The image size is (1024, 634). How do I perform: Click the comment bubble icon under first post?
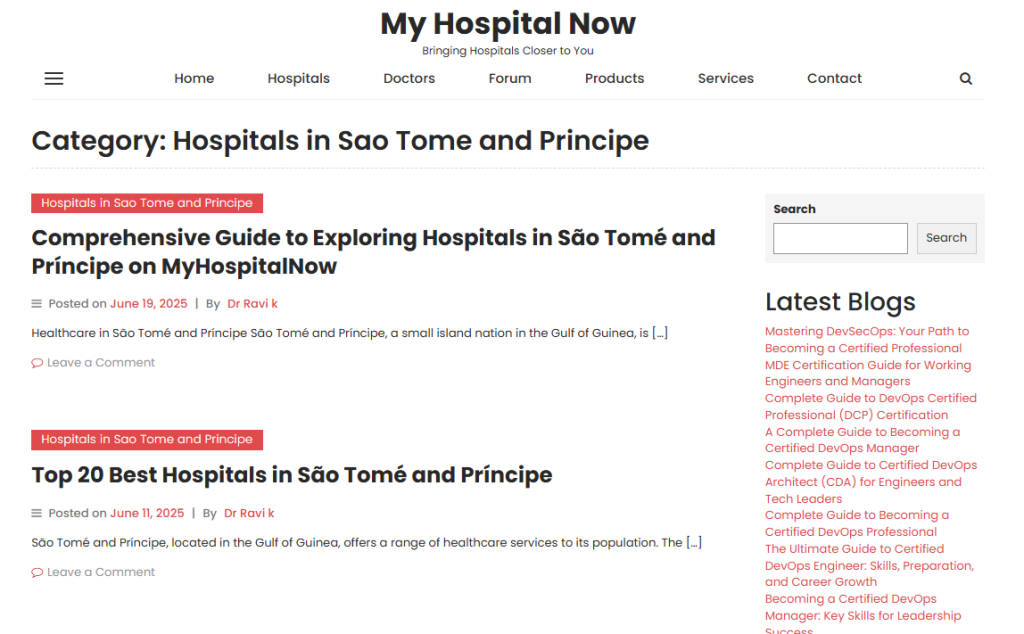pos(37,363)
